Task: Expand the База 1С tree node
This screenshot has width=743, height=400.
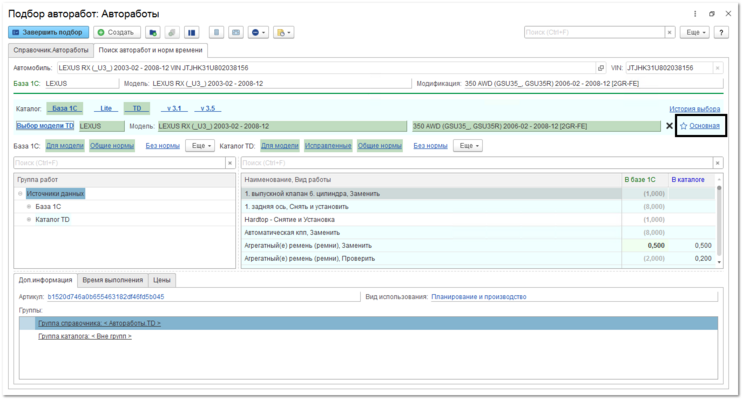Action: pyautogui.click(x=29, y=207)
